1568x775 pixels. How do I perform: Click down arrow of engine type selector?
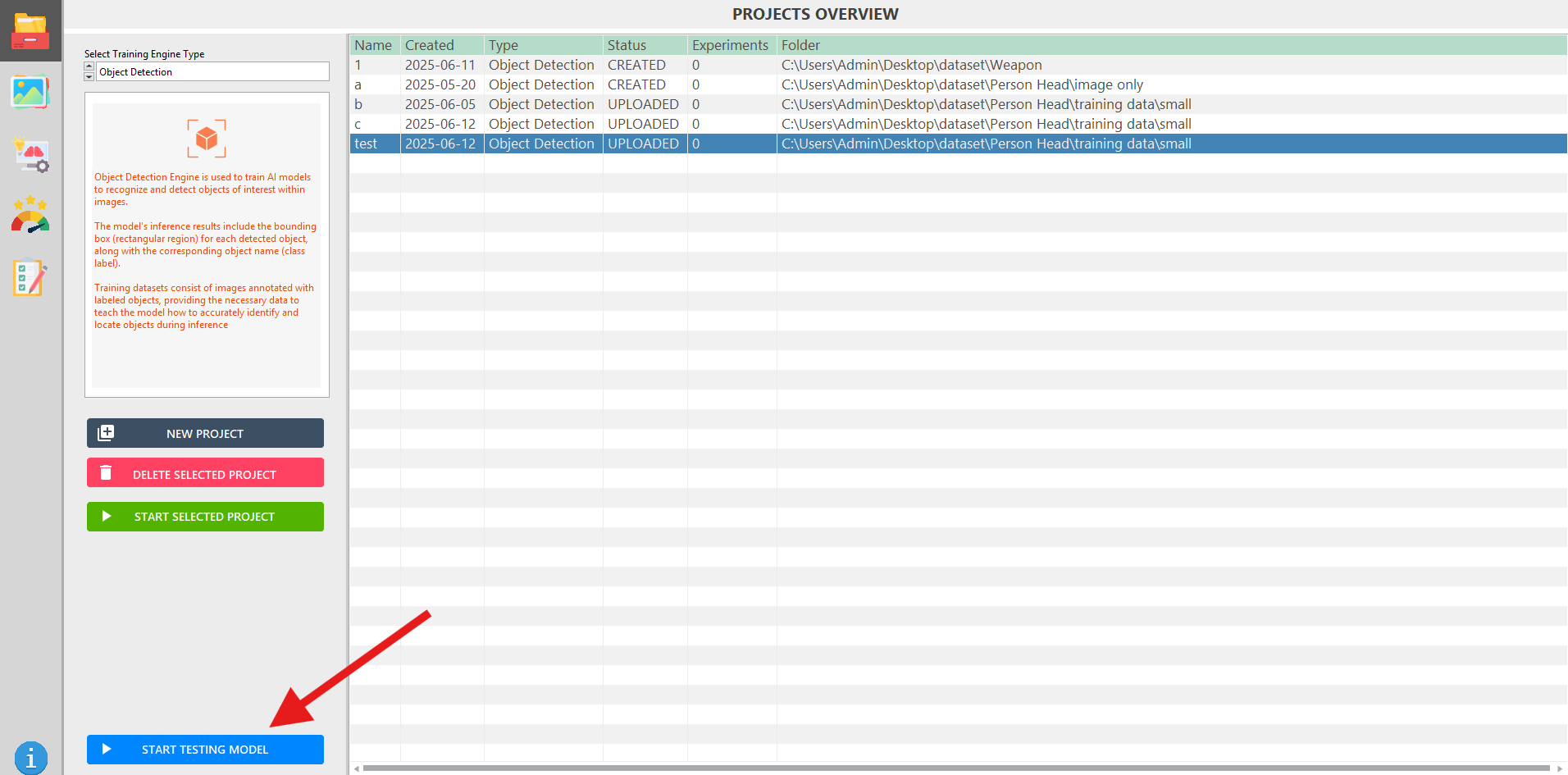(89, 76)
